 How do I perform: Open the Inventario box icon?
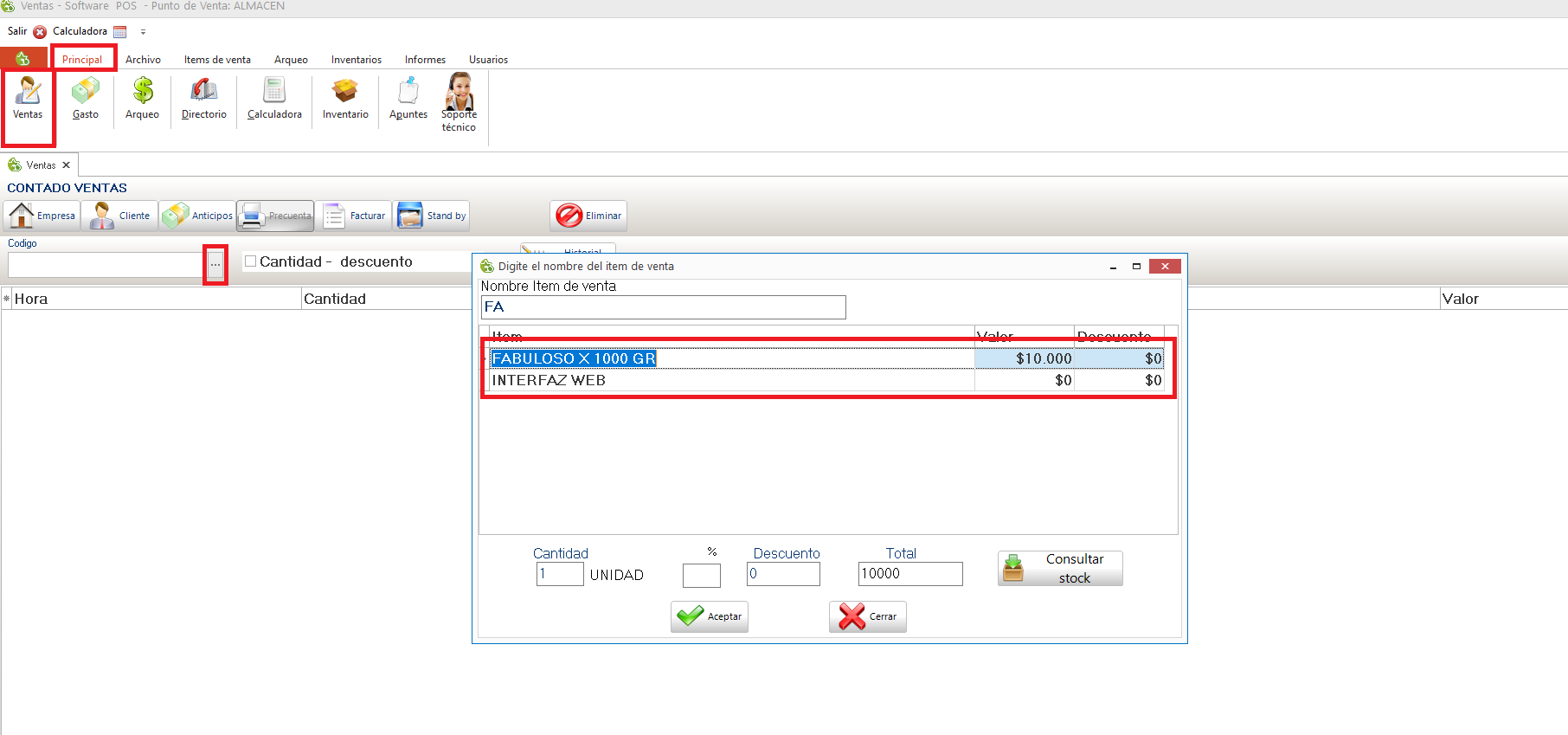click(345, 99)
